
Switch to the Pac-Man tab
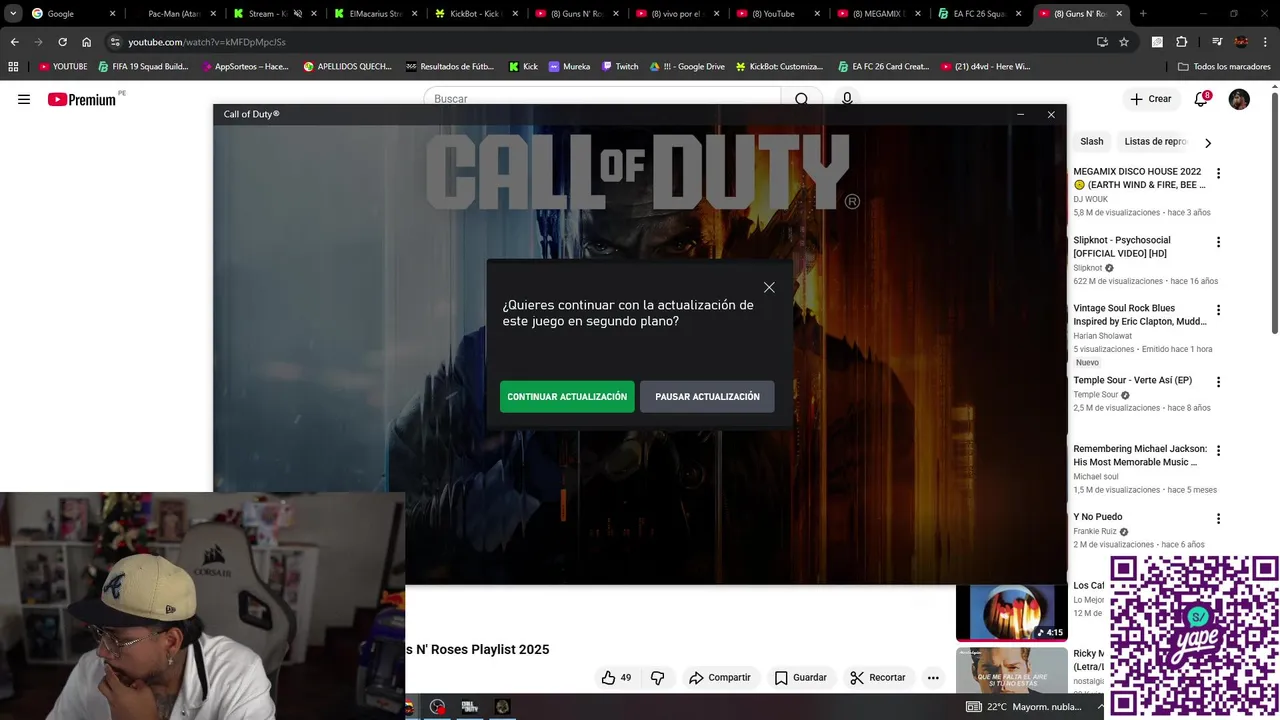click(x=173, y=14)
